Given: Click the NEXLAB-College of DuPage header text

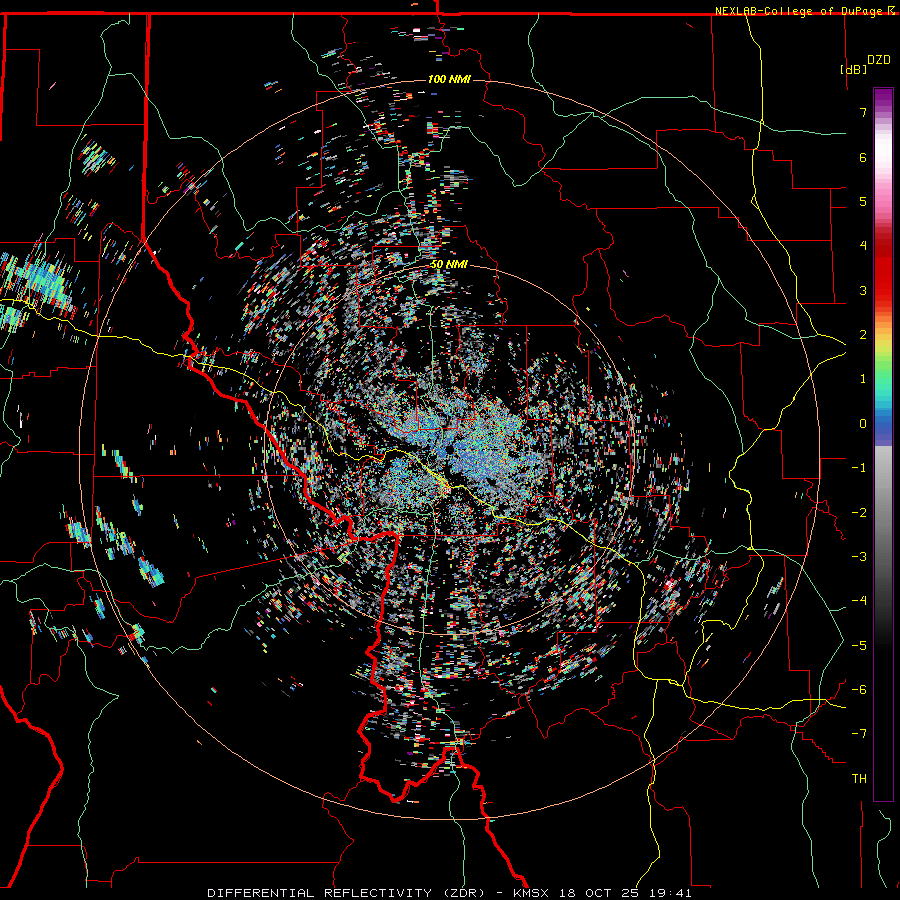Looking at the screenshot, I should point(798,11).
